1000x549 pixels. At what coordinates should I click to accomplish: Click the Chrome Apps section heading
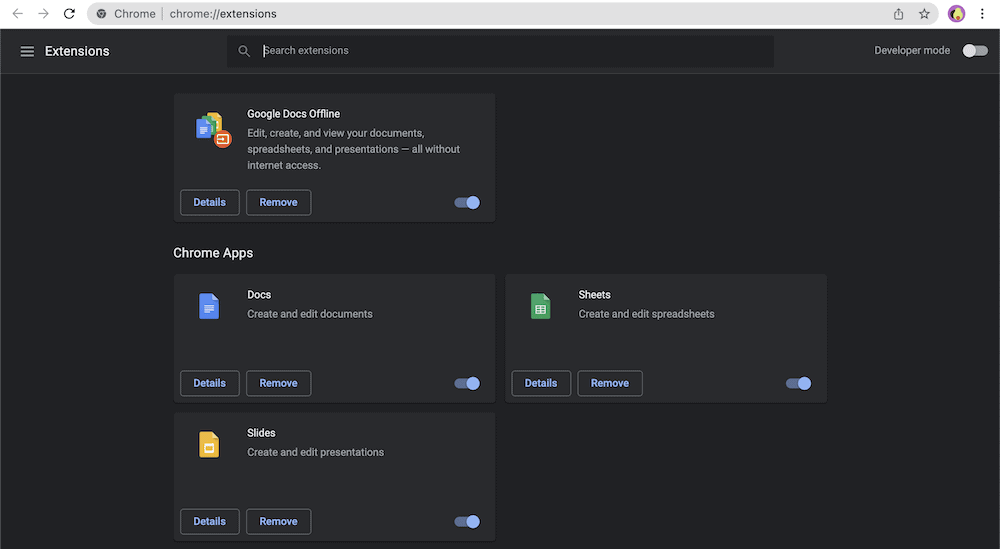tap(213, 253)
